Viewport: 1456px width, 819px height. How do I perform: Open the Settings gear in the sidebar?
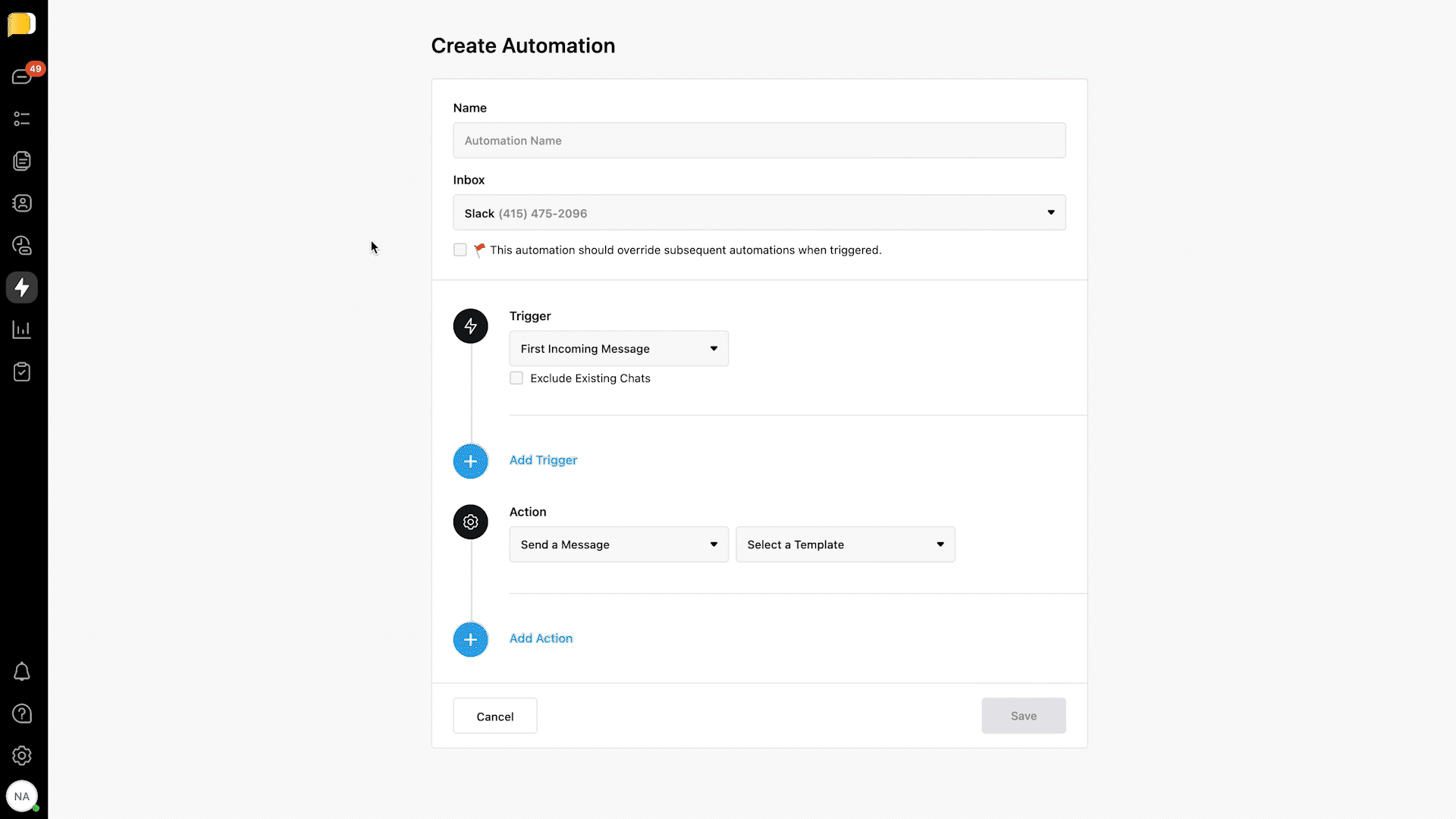tap(22, 755)
